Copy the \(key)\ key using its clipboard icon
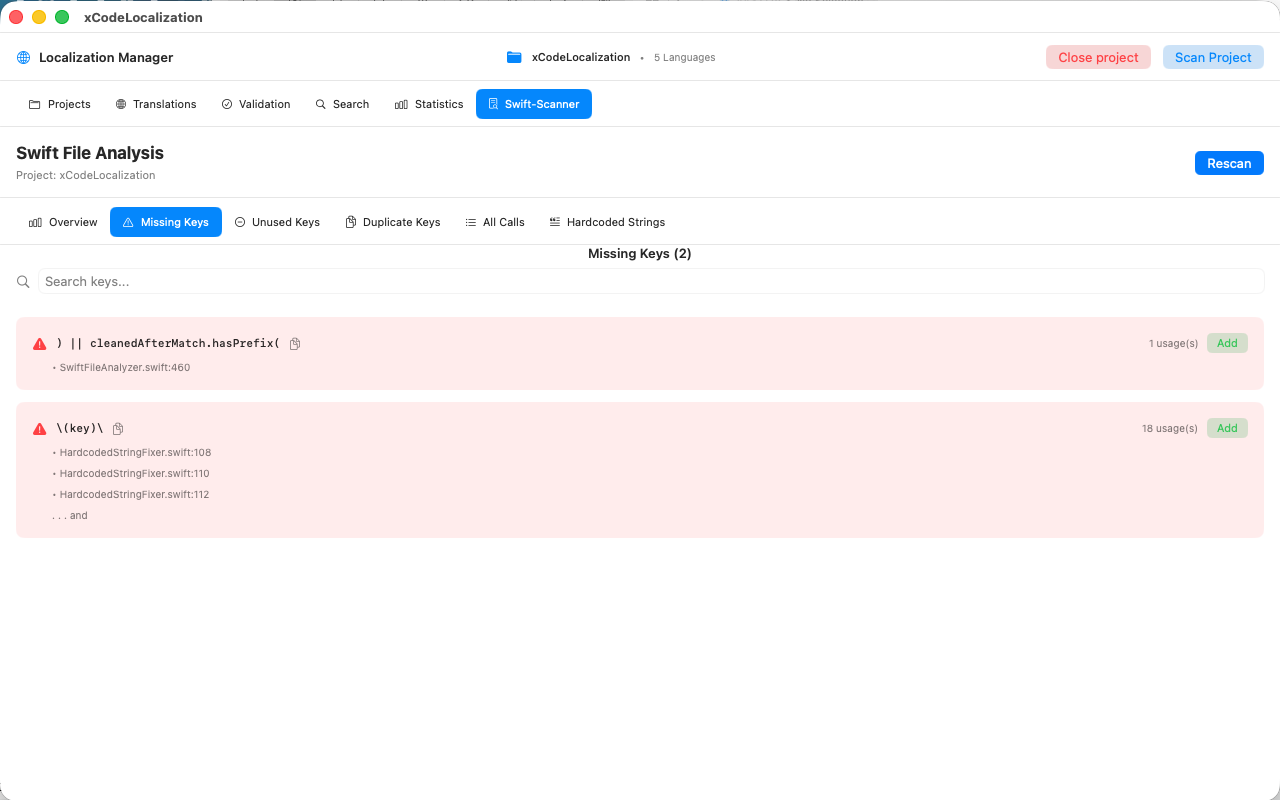Viewport: 1280px width, 800px height. (117, 428)
